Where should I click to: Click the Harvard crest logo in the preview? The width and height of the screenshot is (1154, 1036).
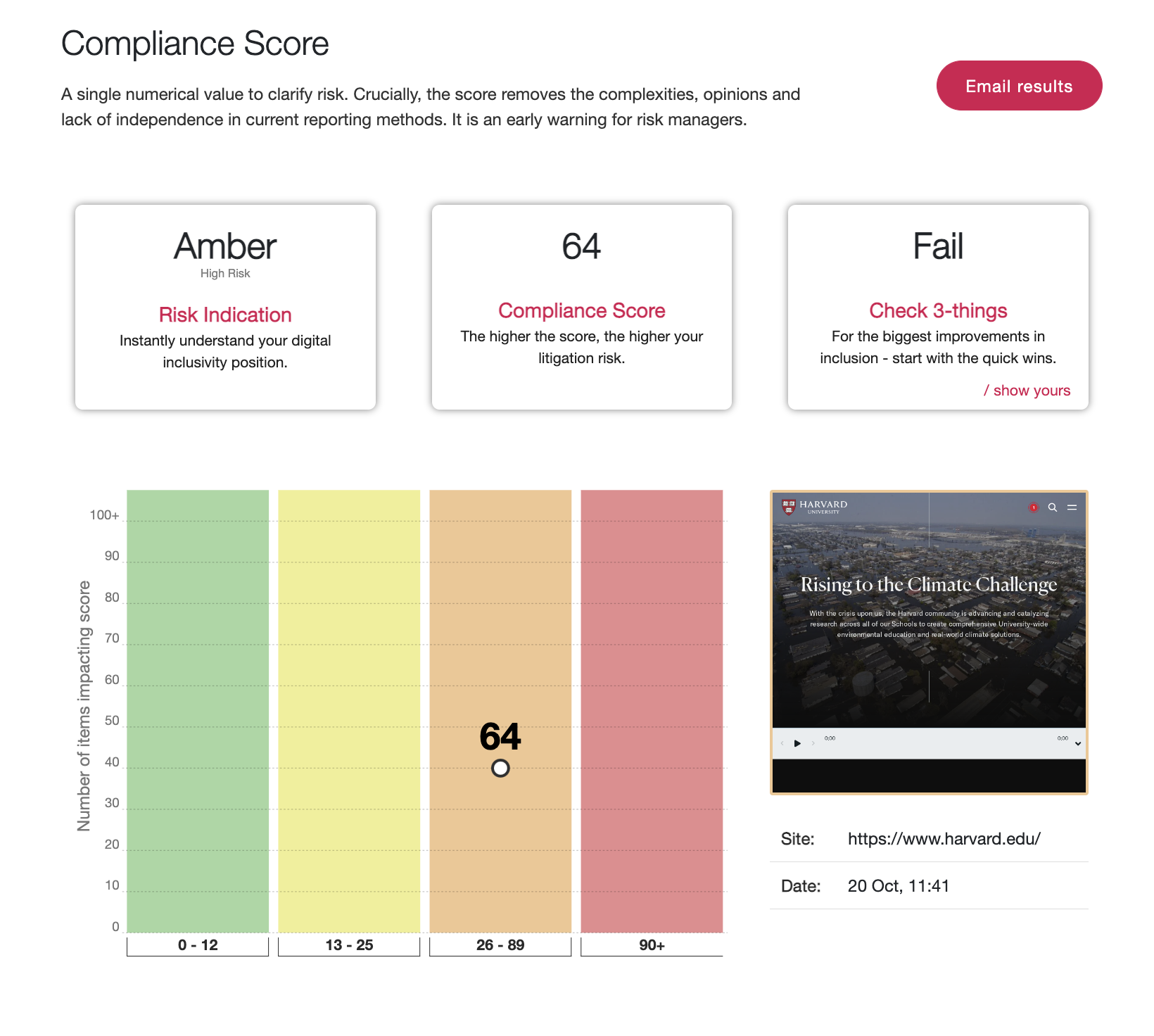coord(788,507)
